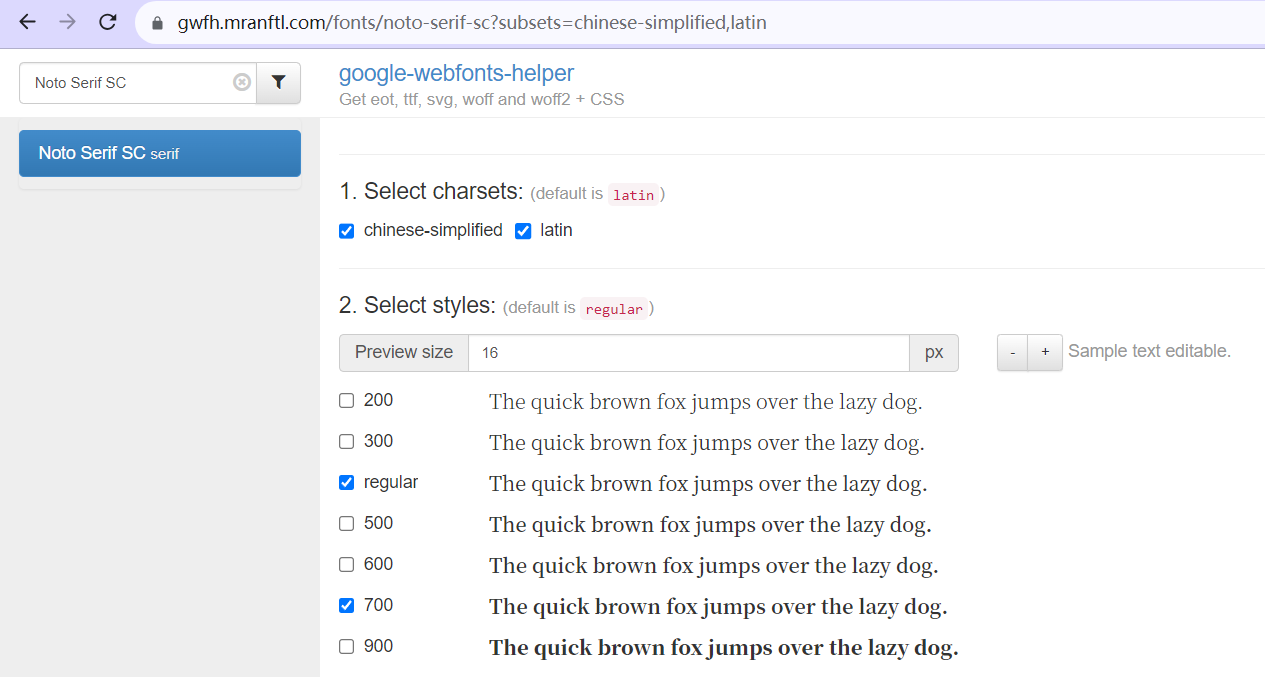Image resolution: width=1265 pixels, height=677 pixels.
Task: Enable the 300 weight style
Action: coord(347,441)
